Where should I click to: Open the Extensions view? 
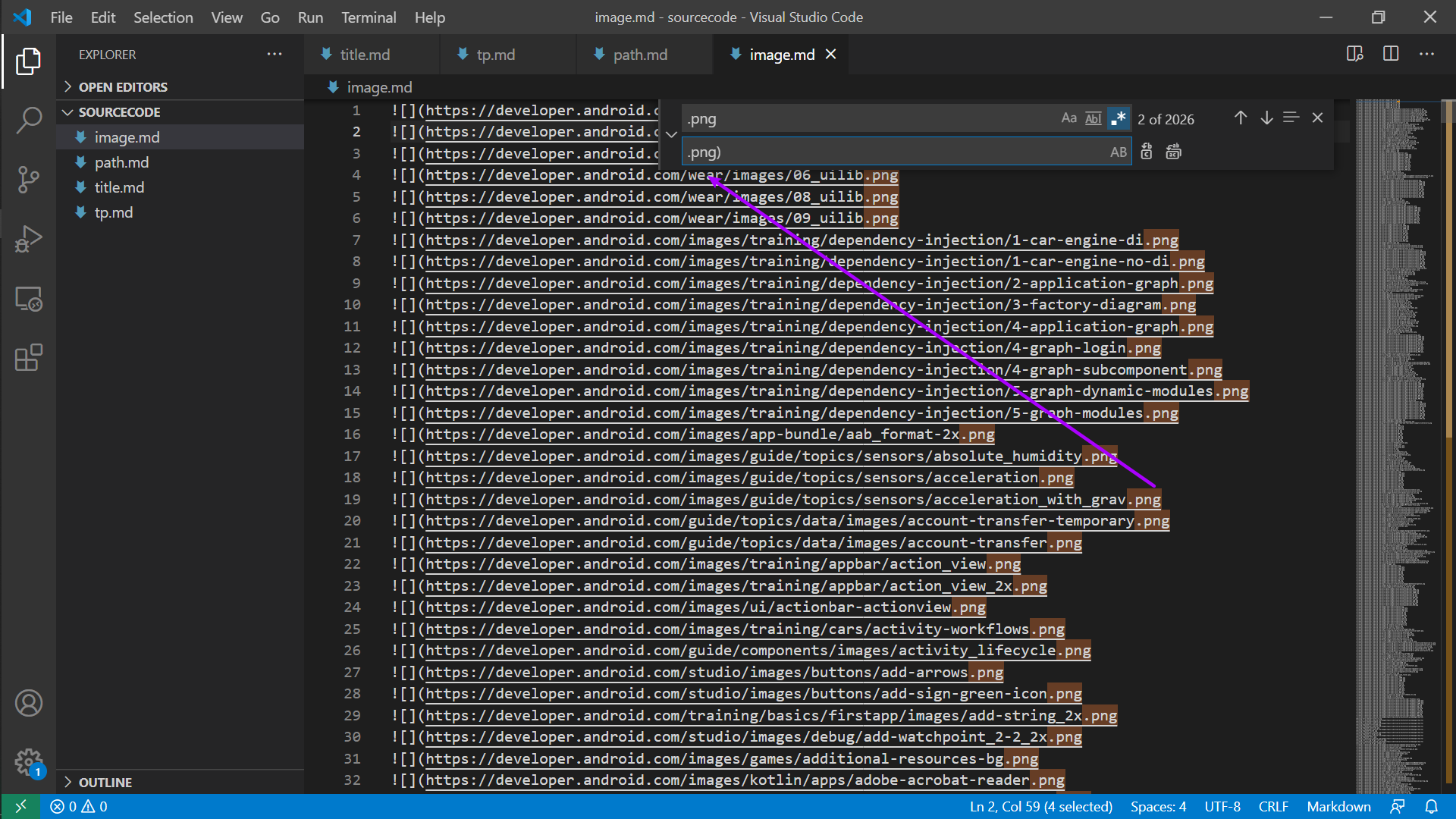[x=28, y=357]
